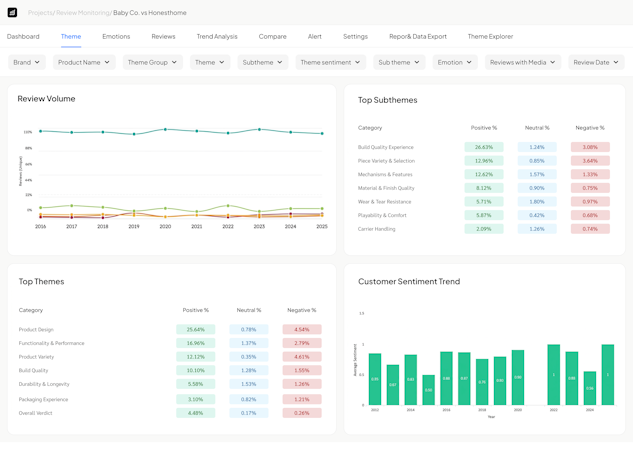Open the Emotions tab
This screenshot has height=450, width=633.
click(x=116, y=36)
